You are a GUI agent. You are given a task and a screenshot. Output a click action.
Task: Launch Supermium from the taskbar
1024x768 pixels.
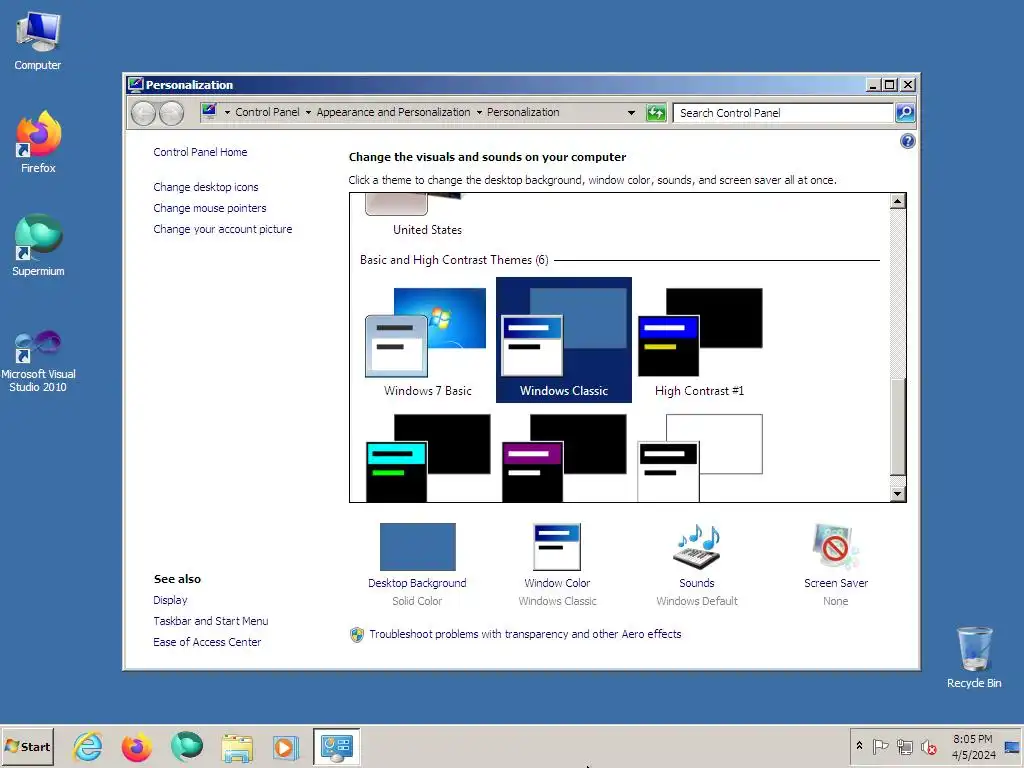click(x=187, y=747)
